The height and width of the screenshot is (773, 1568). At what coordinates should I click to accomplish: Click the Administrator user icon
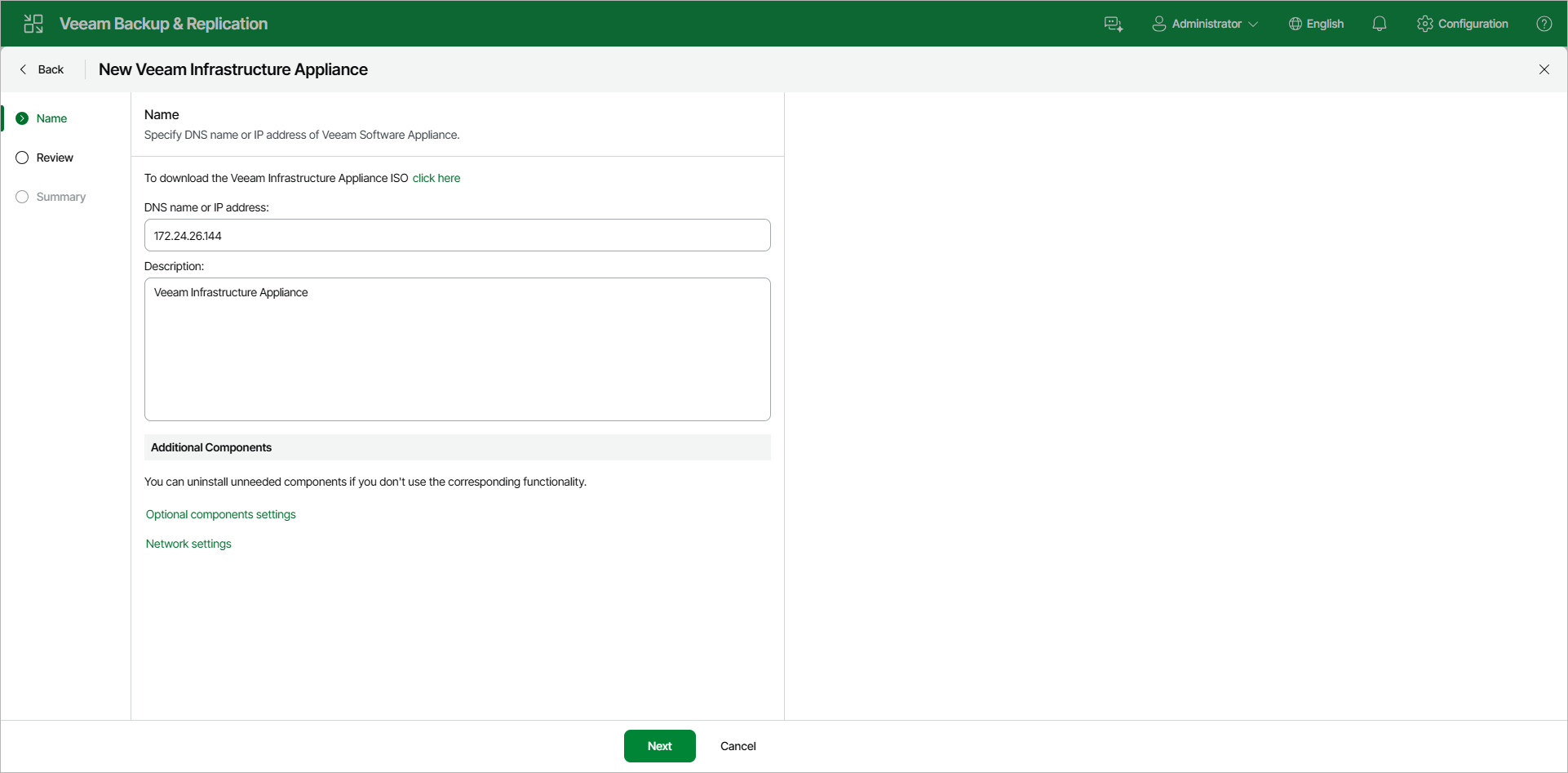1158,23
